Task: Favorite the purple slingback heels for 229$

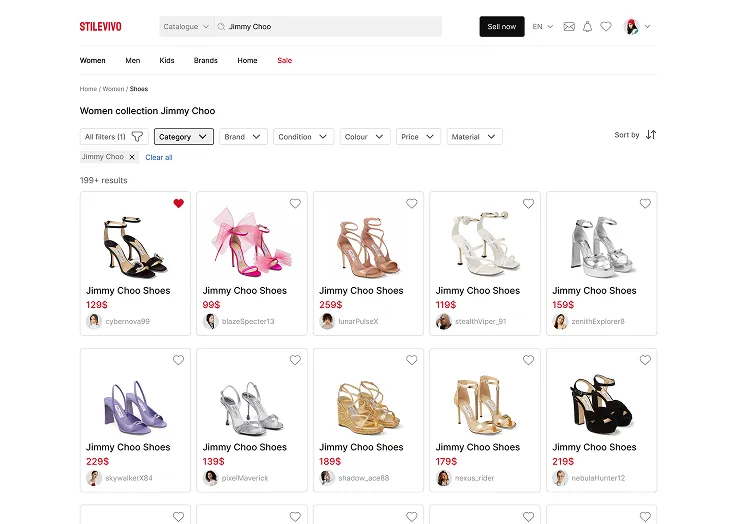Action: pyautogui.click(x=179, y=360)
